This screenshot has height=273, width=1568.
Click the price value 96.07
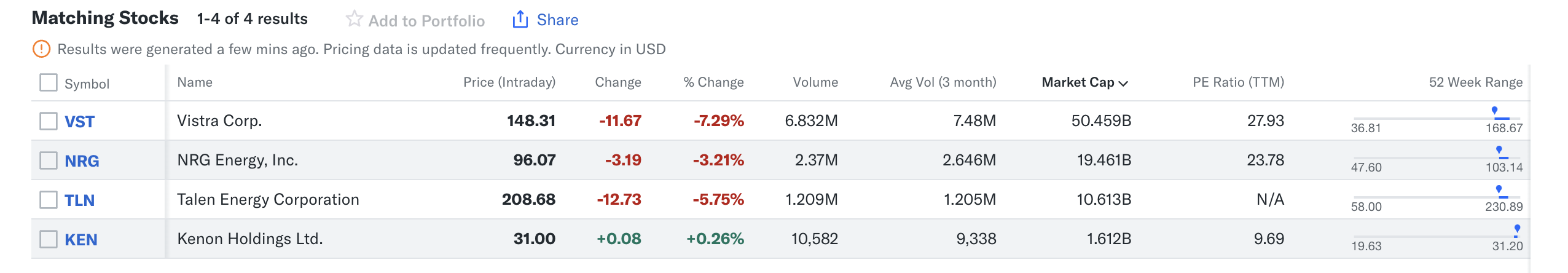point(535,160)
